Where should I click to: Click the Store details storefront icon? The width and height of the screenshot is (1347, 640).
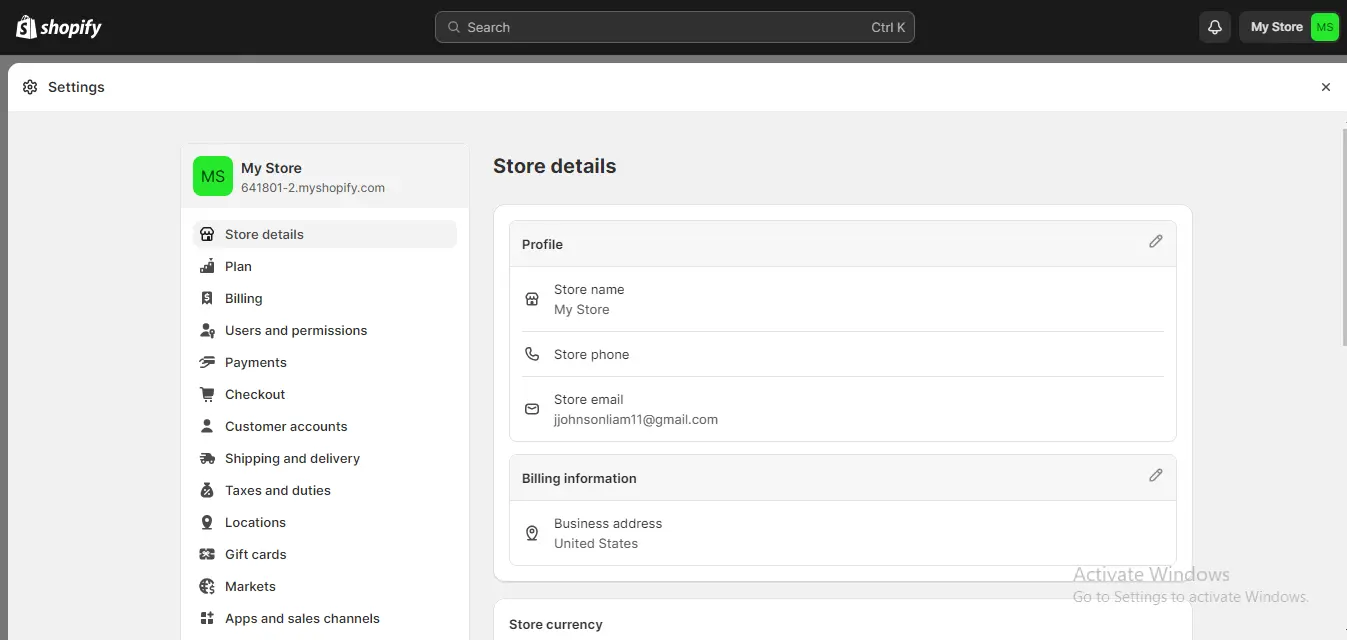tap(207, 234)
